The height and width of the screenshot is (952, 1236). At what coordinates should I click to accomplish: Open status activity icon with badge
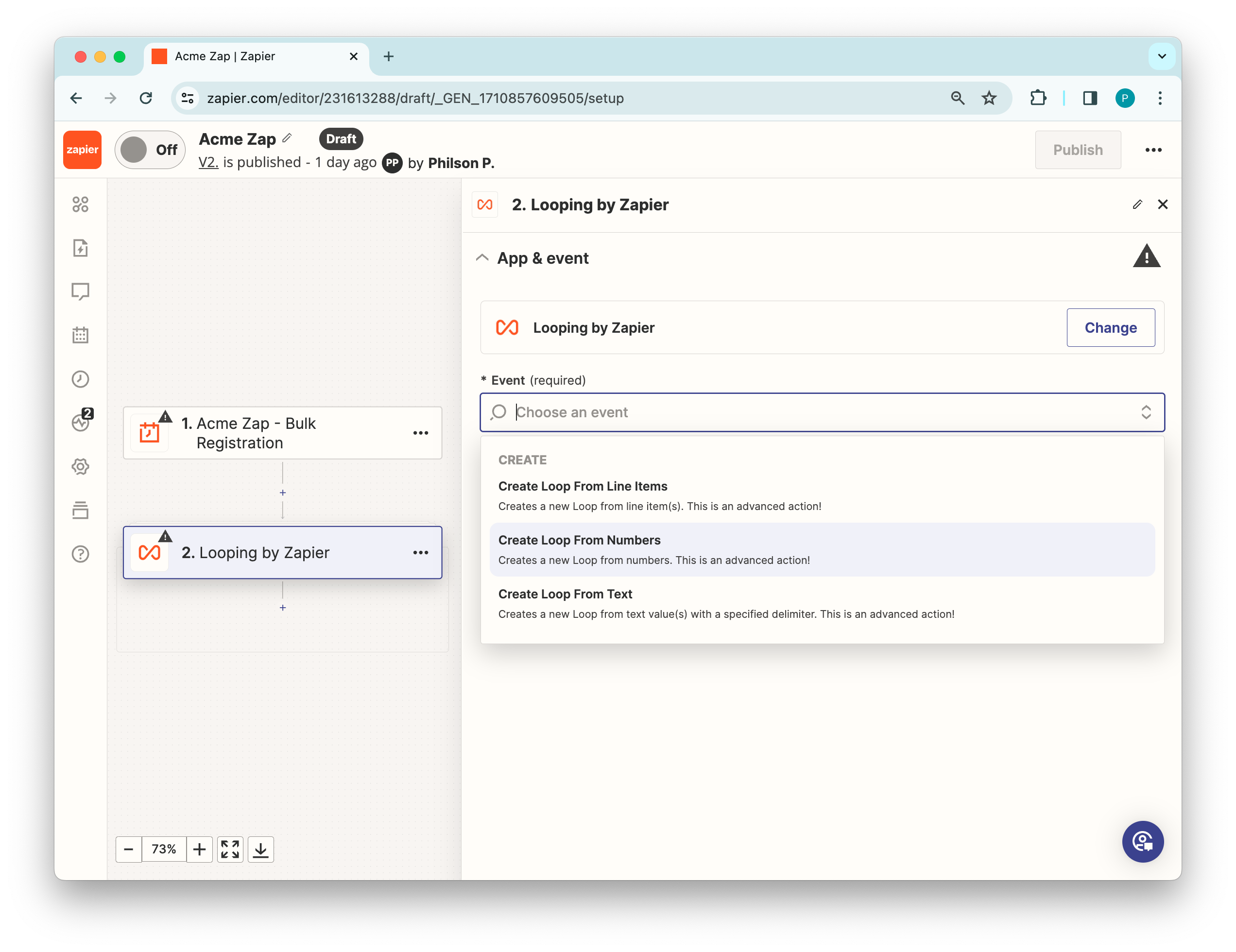tap(80, 423)
